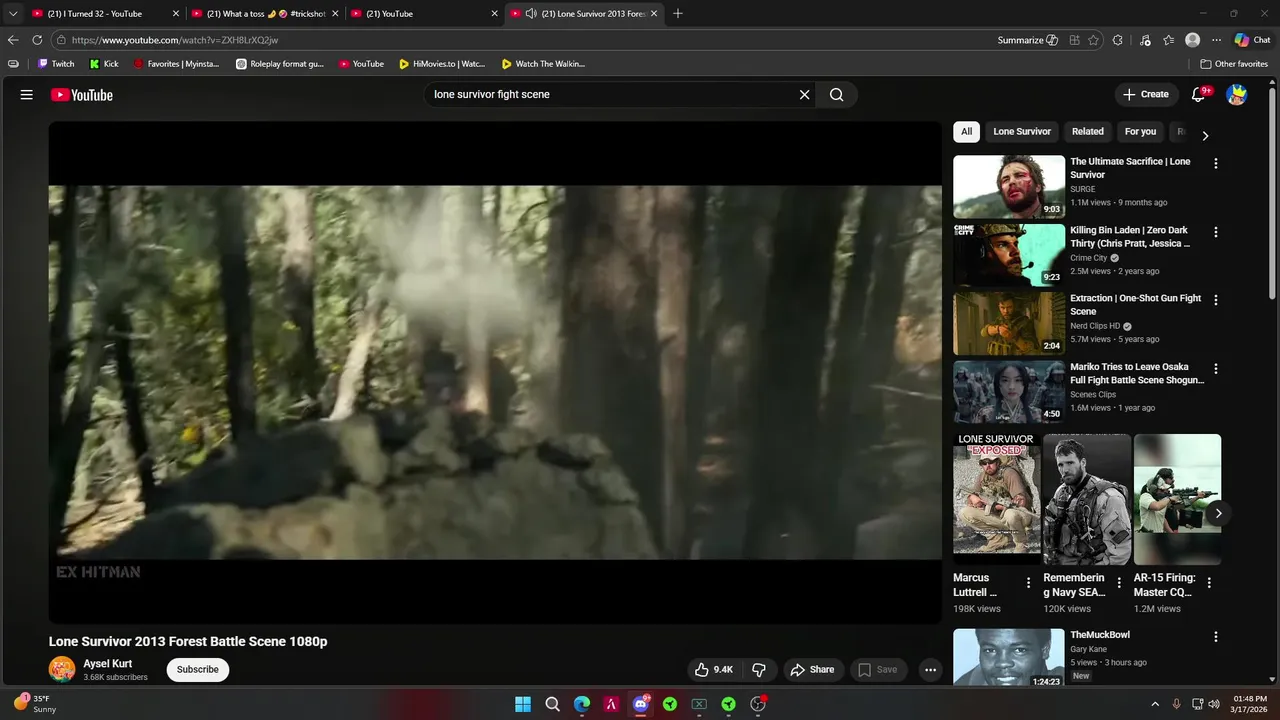
Task: Open taskbar Search
Action: tap(552, 704)
